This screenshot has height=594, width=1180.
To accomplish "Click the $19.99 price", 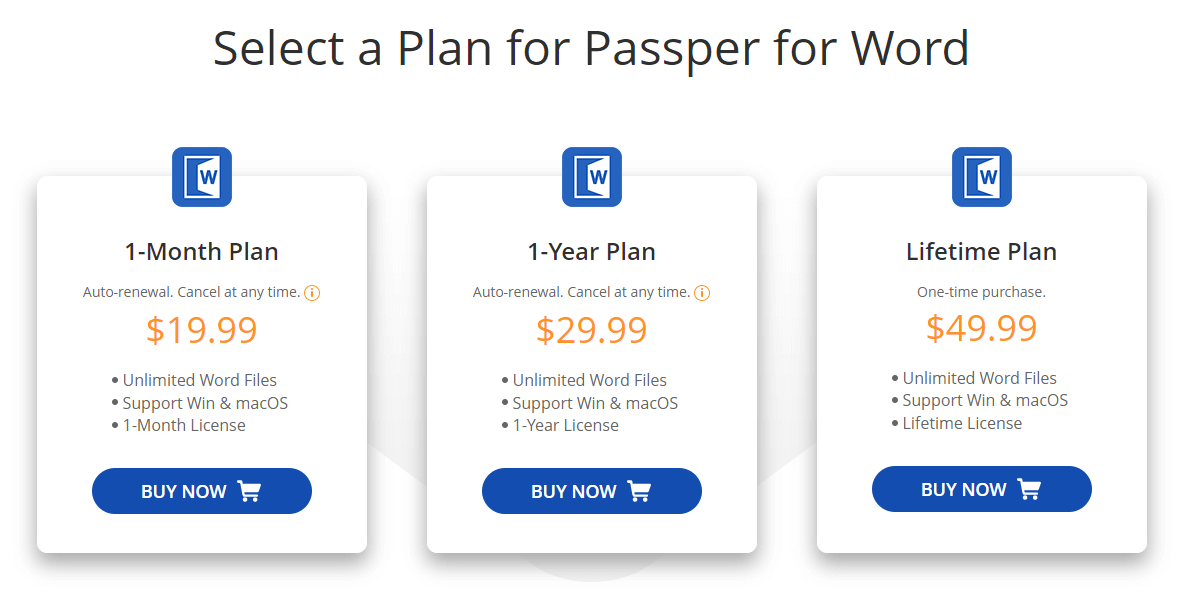I will pyautogui.click(x=202, y=330).
